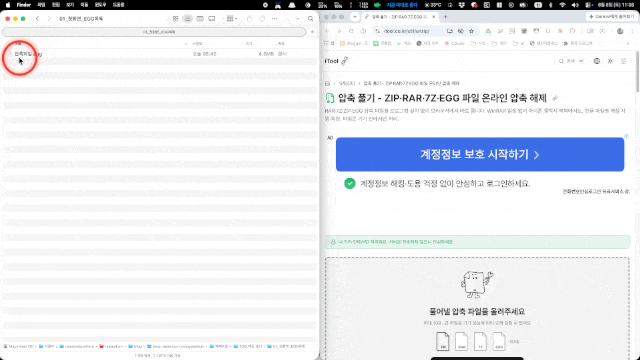Select the .egg file row in Finder

160,54
